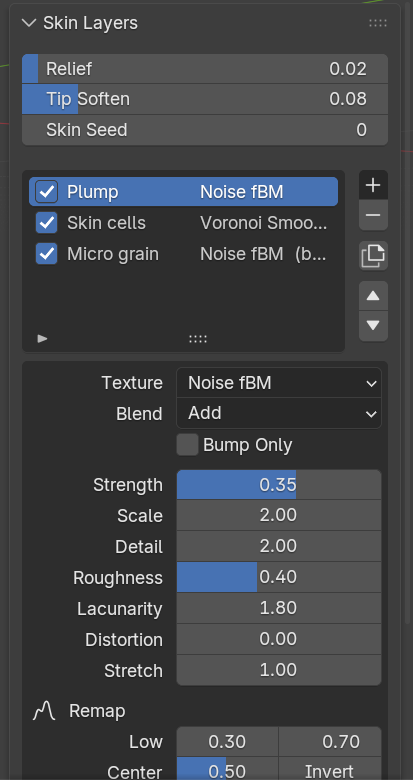Click the Strength slider

point(279,485)
